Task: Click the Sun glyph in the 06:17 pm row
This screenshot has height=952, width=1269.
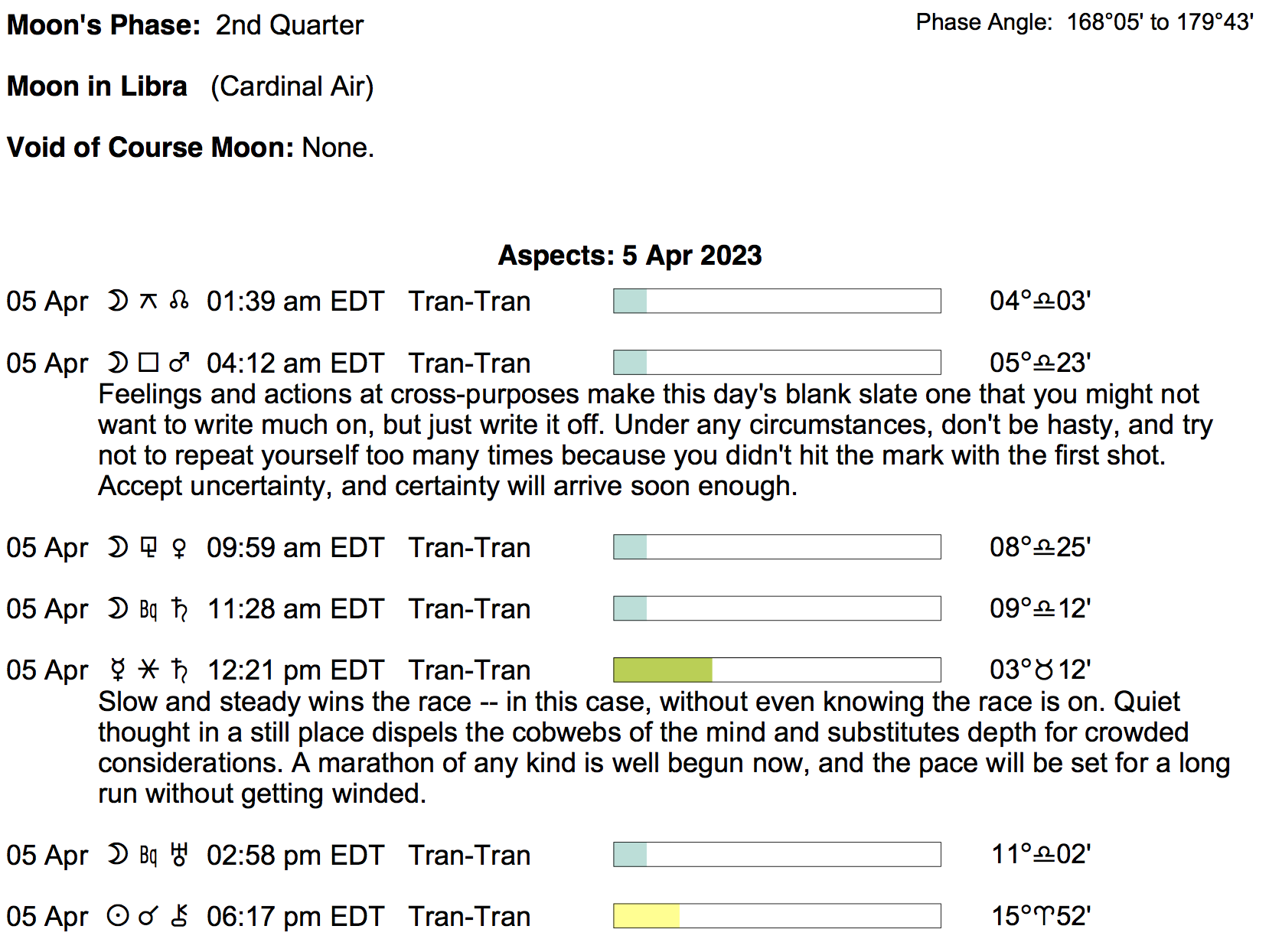Action: tap(118, 916)
